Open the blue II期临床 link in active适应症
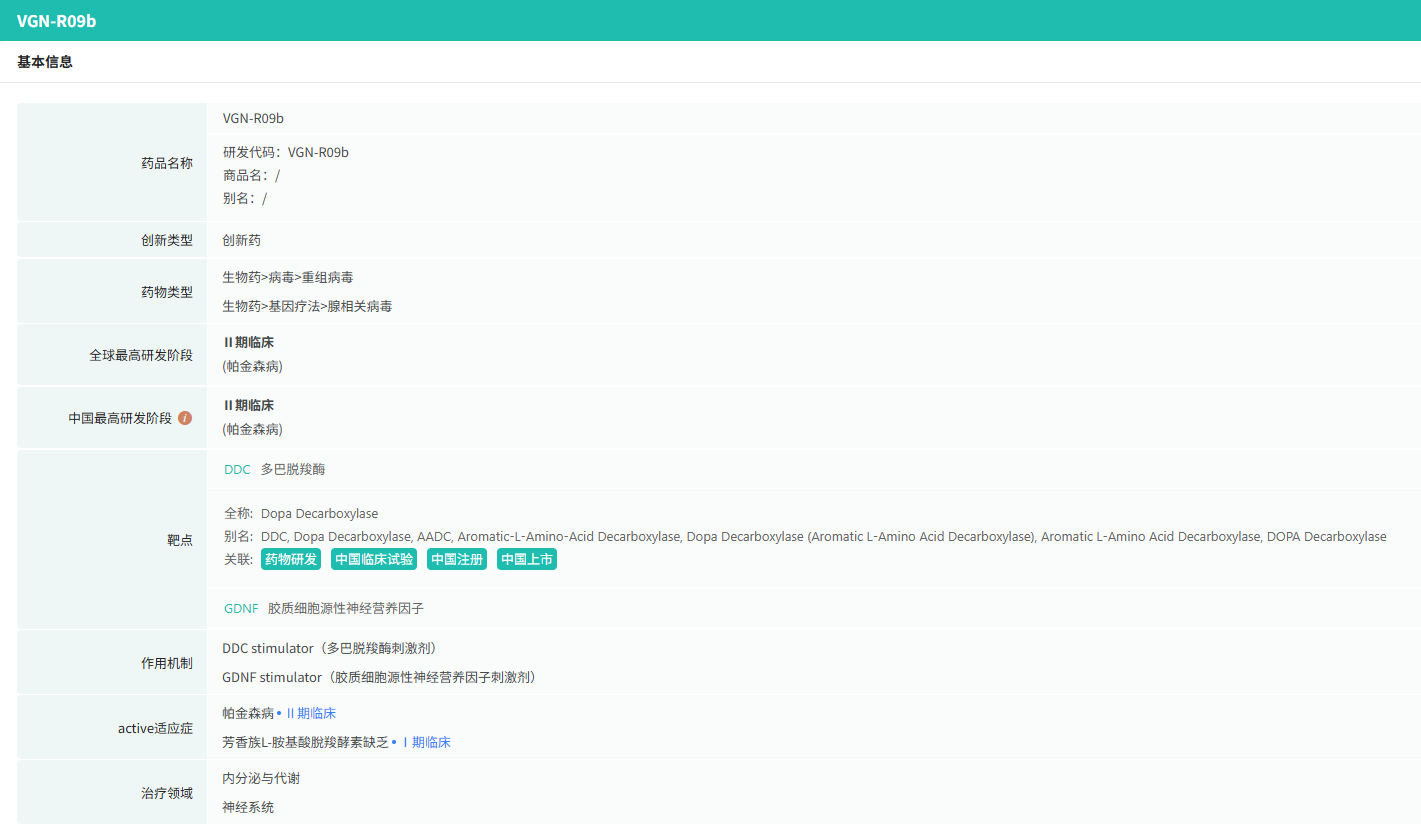The height and width of the screenshot is (825, 1421). click(x=311, y=713)
